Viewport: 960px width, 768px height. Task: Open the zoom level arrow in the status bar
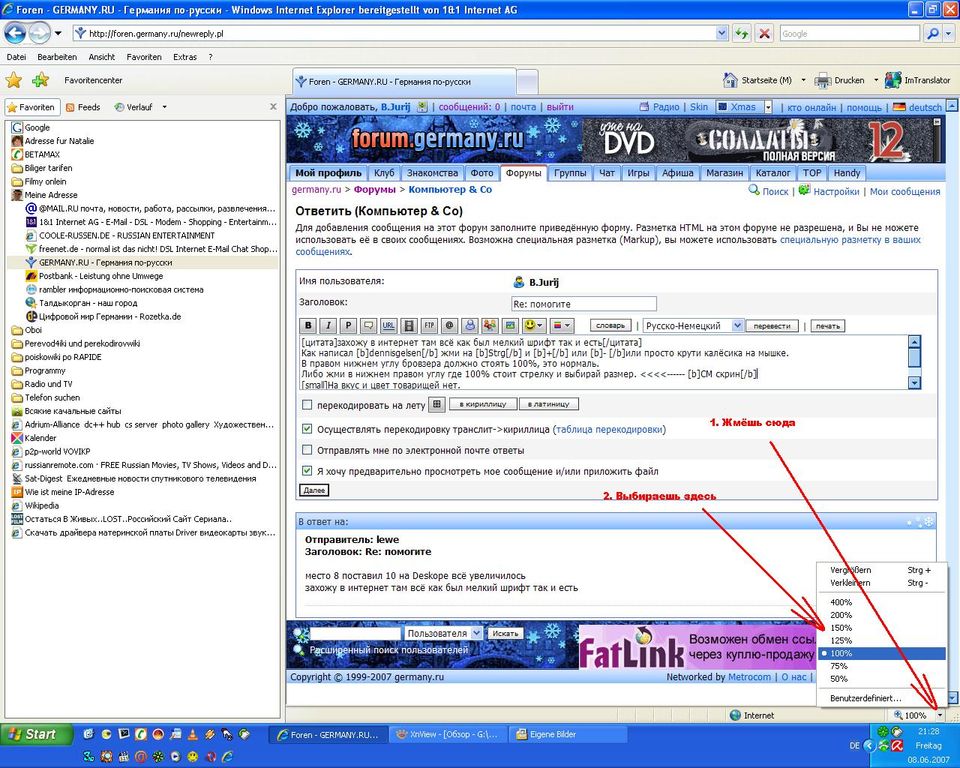(x=940, y=715)
